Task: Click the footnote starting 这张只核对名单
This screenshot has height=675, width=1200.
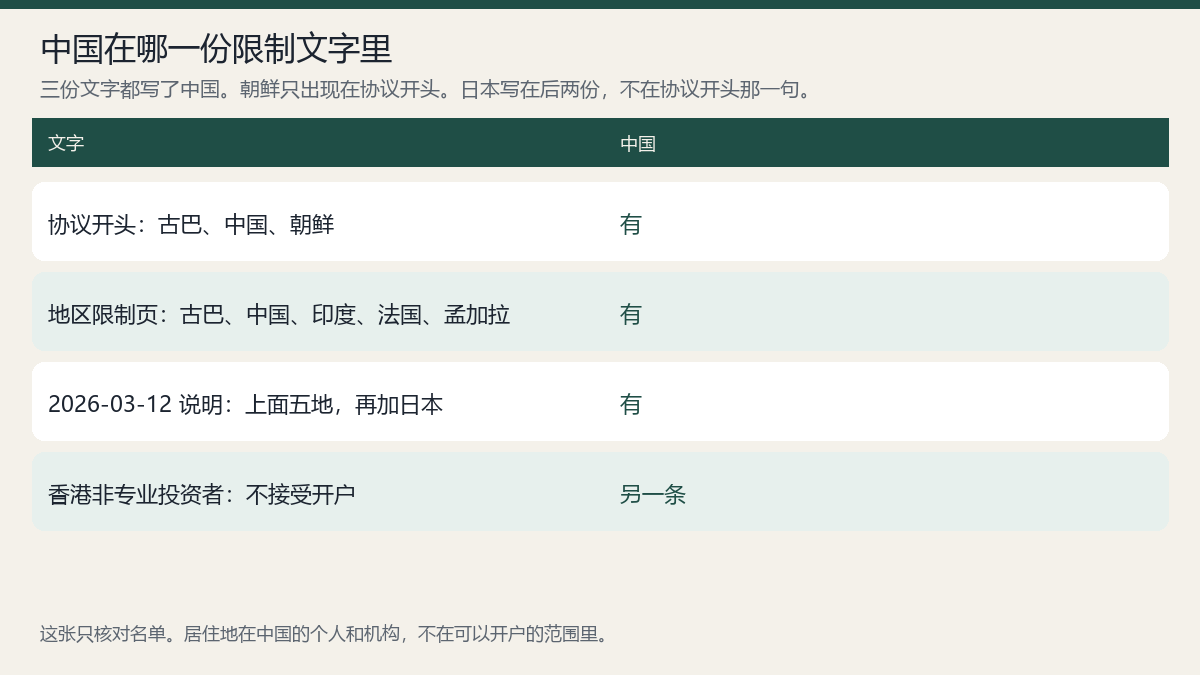Action: click(325, 634)
